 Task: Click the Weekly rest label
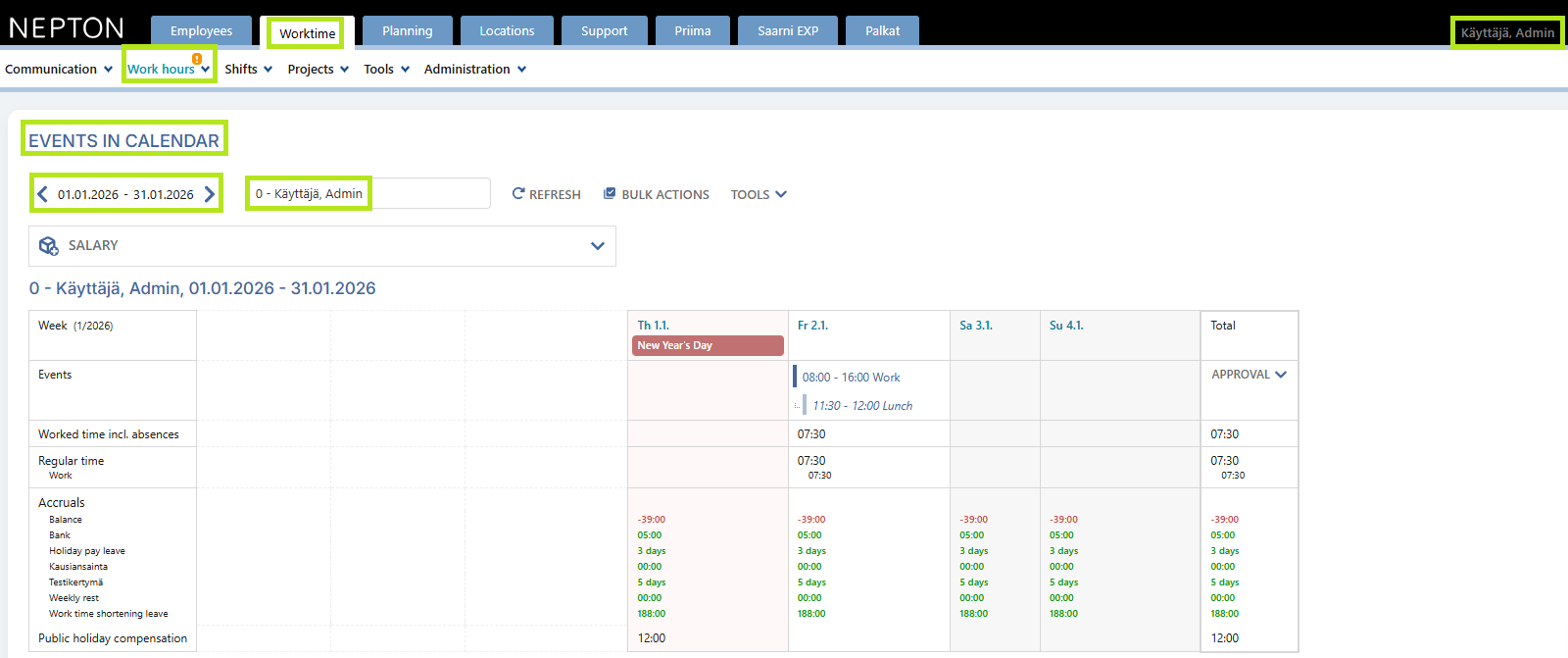(73, 598)
